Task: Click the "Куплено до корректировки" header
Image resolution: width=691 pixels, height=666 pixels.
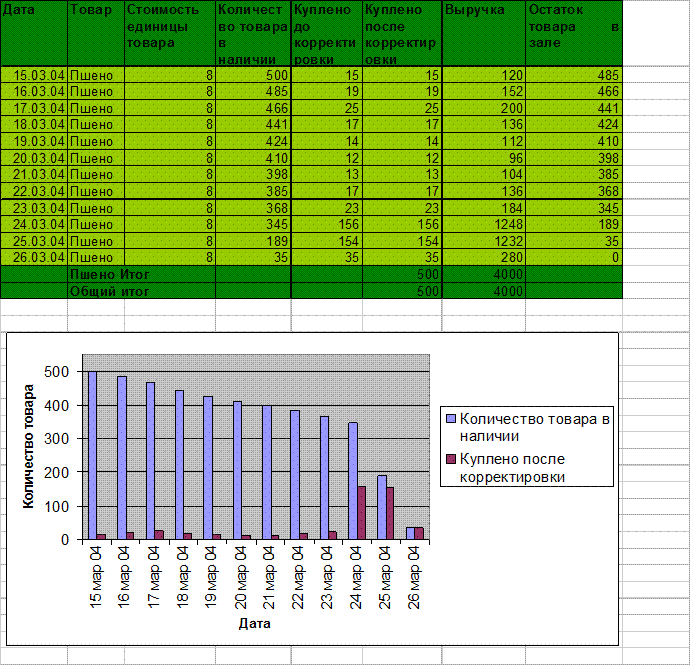Action: click(327, 33)
